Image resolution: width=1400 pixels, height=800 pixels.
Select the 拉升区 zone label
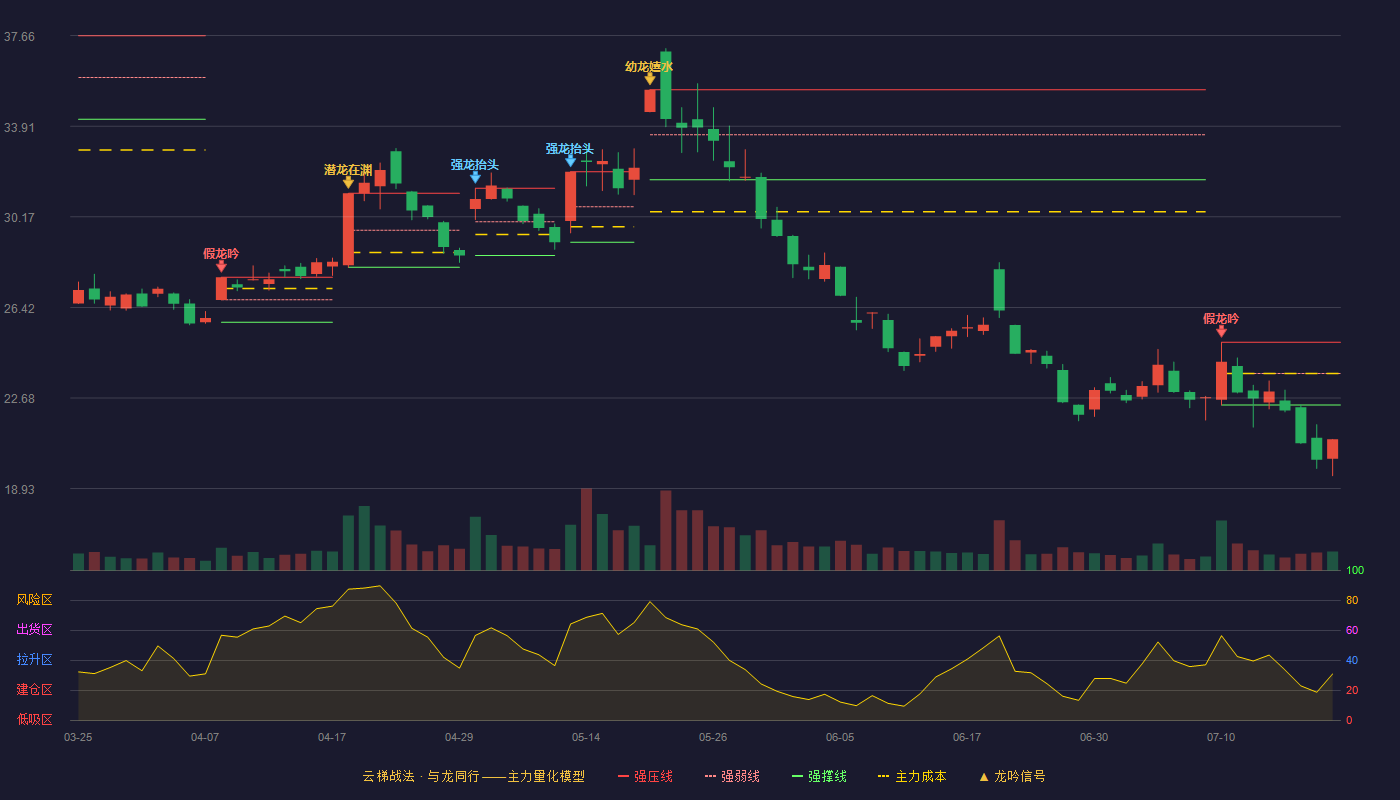[35, 660]
